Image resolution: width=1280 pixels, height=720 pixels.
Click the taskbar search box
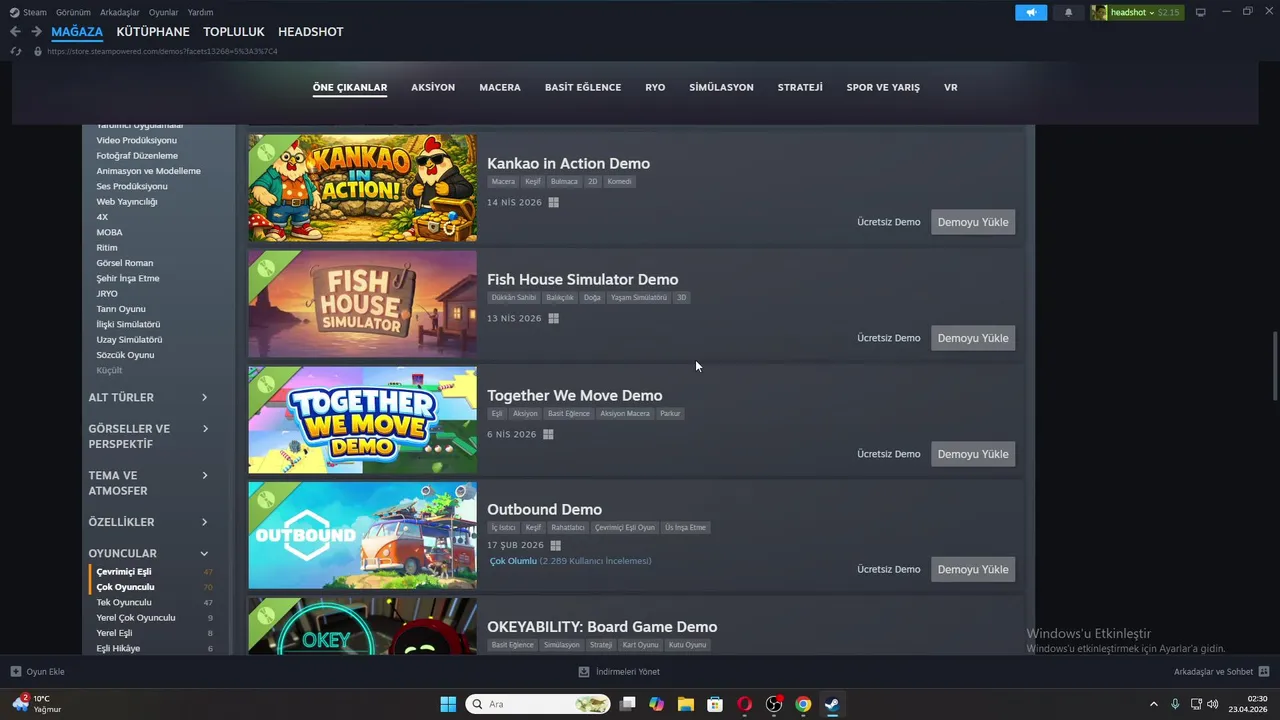538,704
